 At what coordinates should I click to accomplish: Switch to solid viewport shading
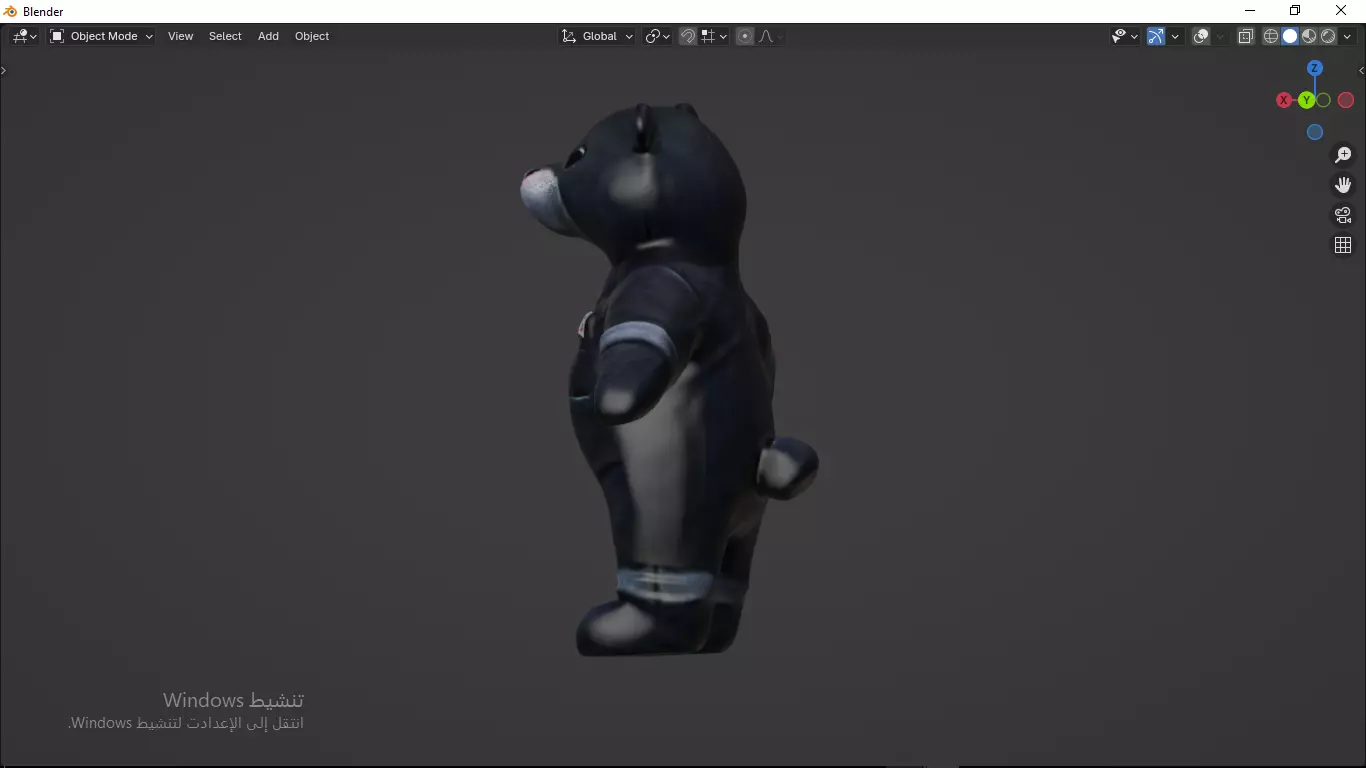1290,36
